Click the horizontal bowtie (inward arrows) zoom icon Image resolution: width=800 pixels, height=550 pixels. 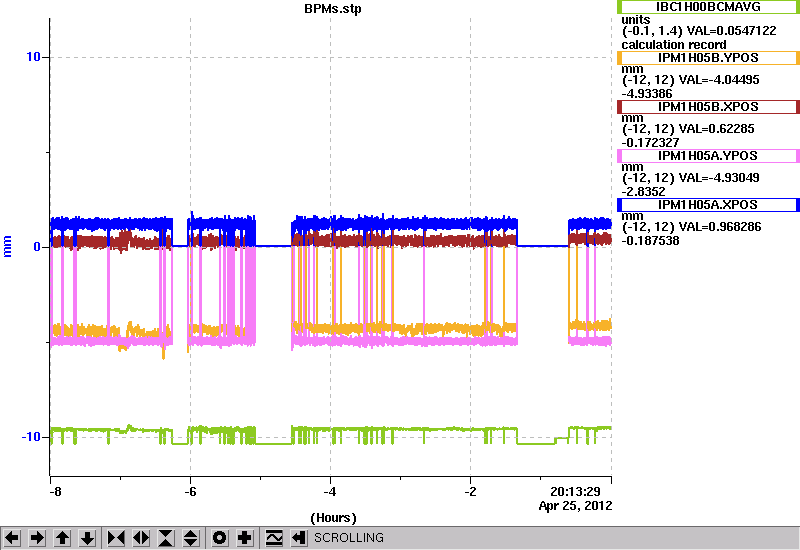116,538
